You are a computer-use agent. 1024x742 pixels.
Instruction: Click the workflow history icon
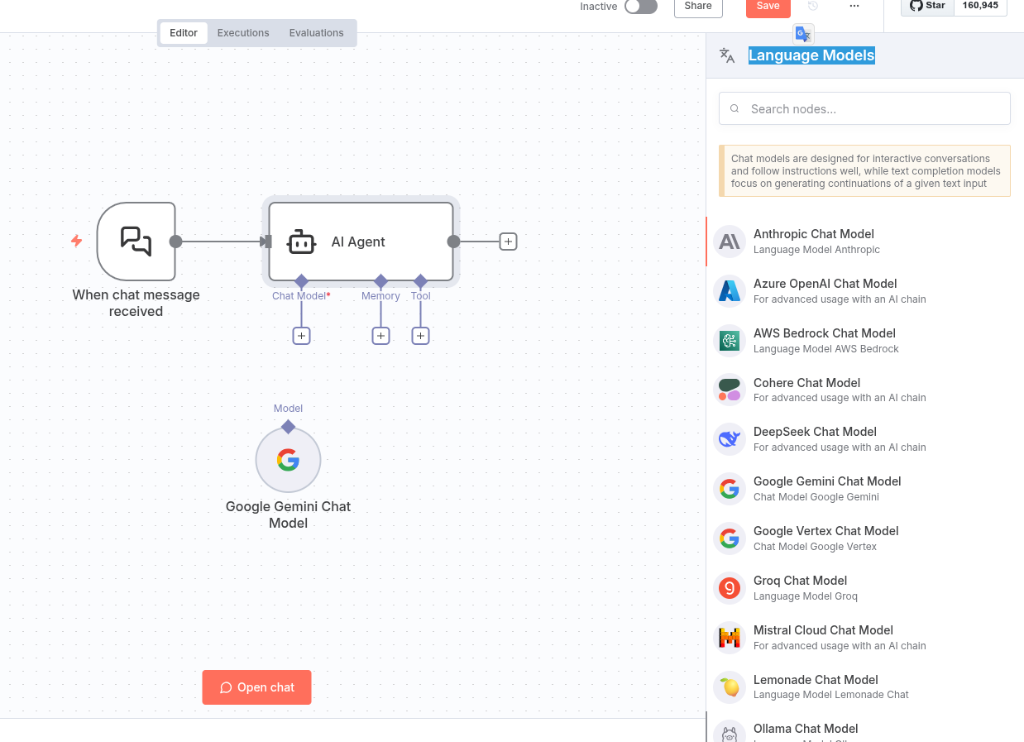tap(813, 6)
